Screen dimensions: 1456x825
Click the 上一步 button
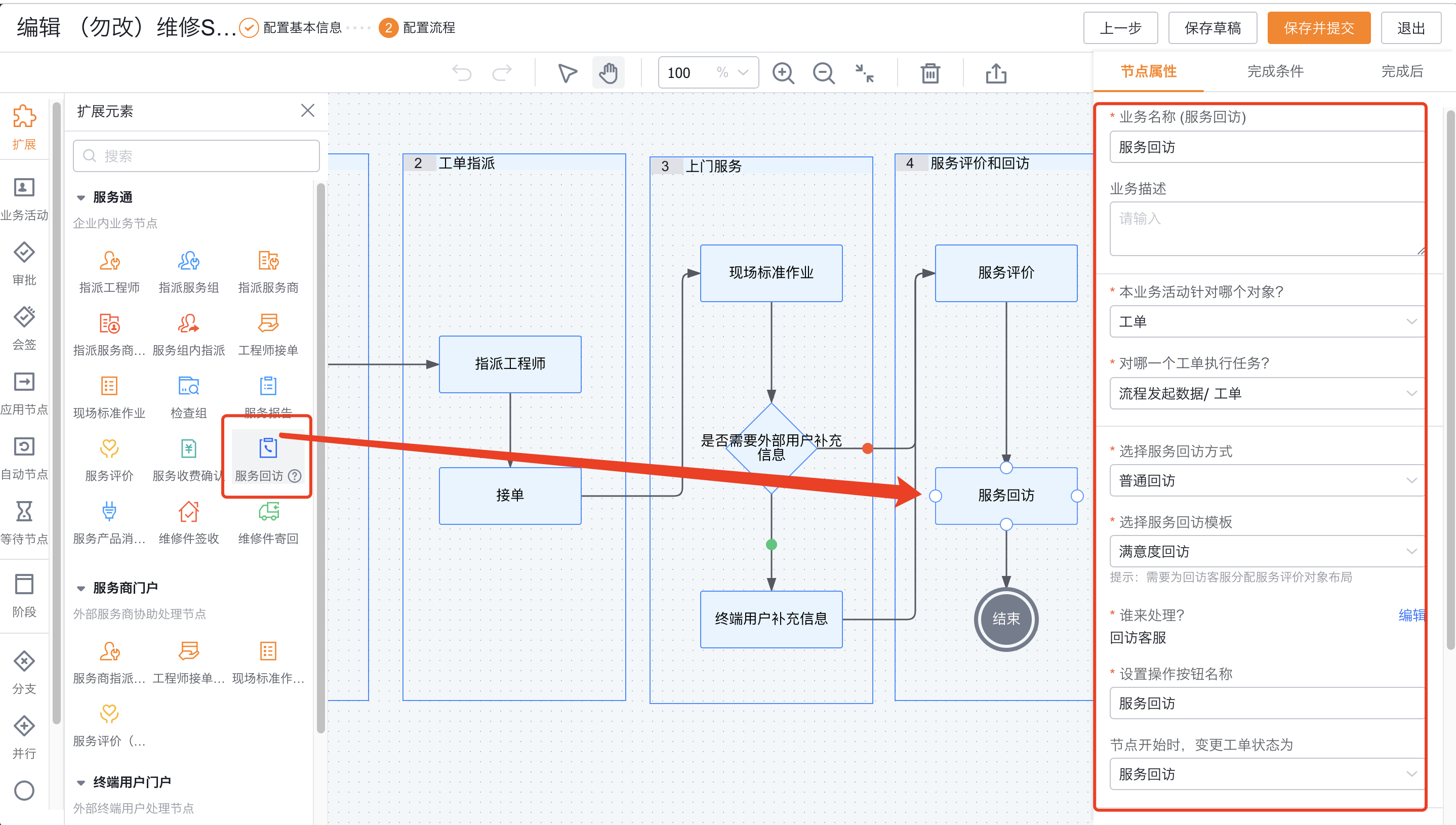[x=1120, y=28]
